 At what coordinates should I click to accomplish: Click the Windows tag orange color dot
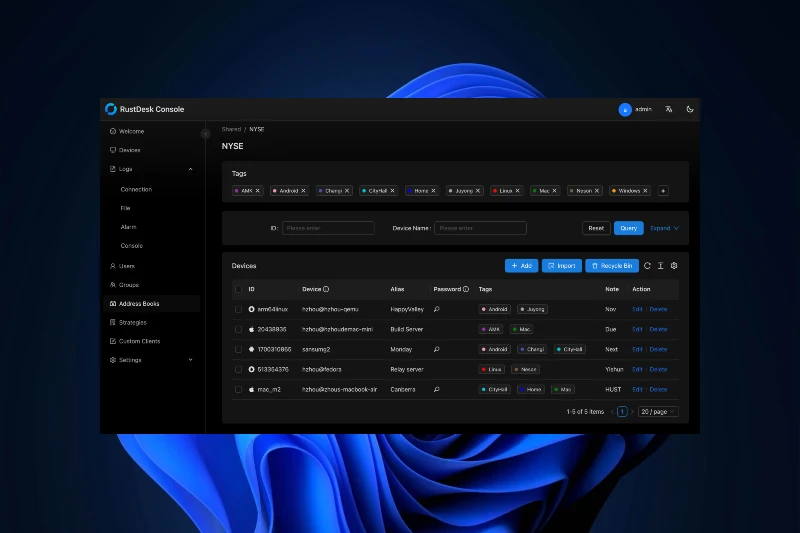[x=614, y=191]
